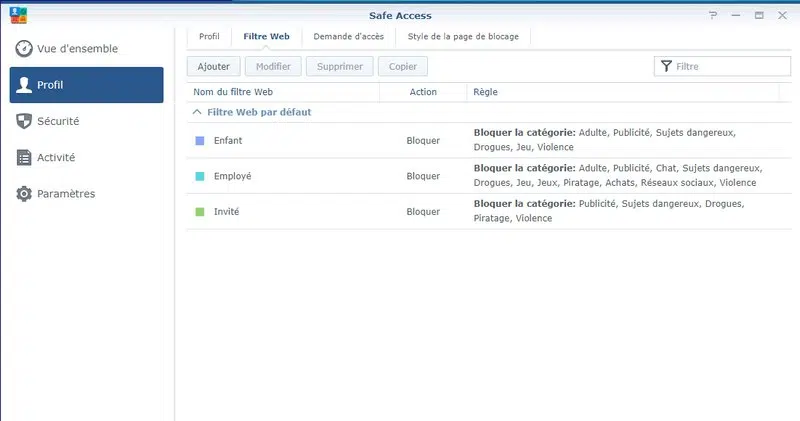The width and height of the screenshot is (800, 421).
Task: Open the Demande d'accès tab
Action: 348,36
